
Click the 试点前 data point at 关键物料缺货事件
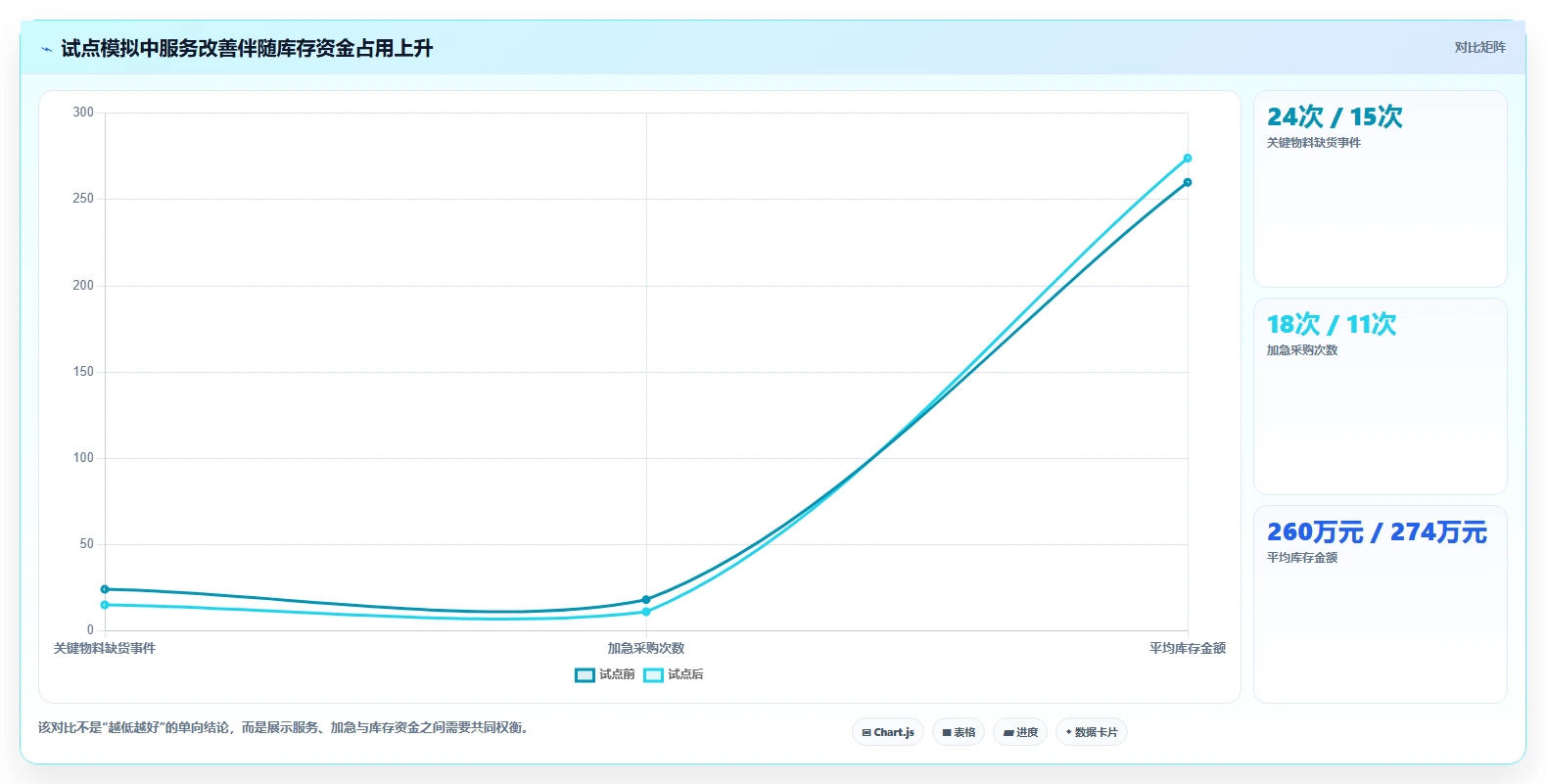(x=105, y=589)
